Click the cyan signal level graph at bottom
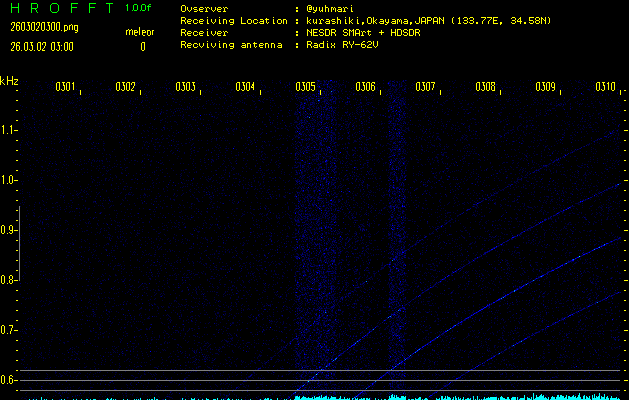This screenshot has height=400, width=629. [460, 396]
